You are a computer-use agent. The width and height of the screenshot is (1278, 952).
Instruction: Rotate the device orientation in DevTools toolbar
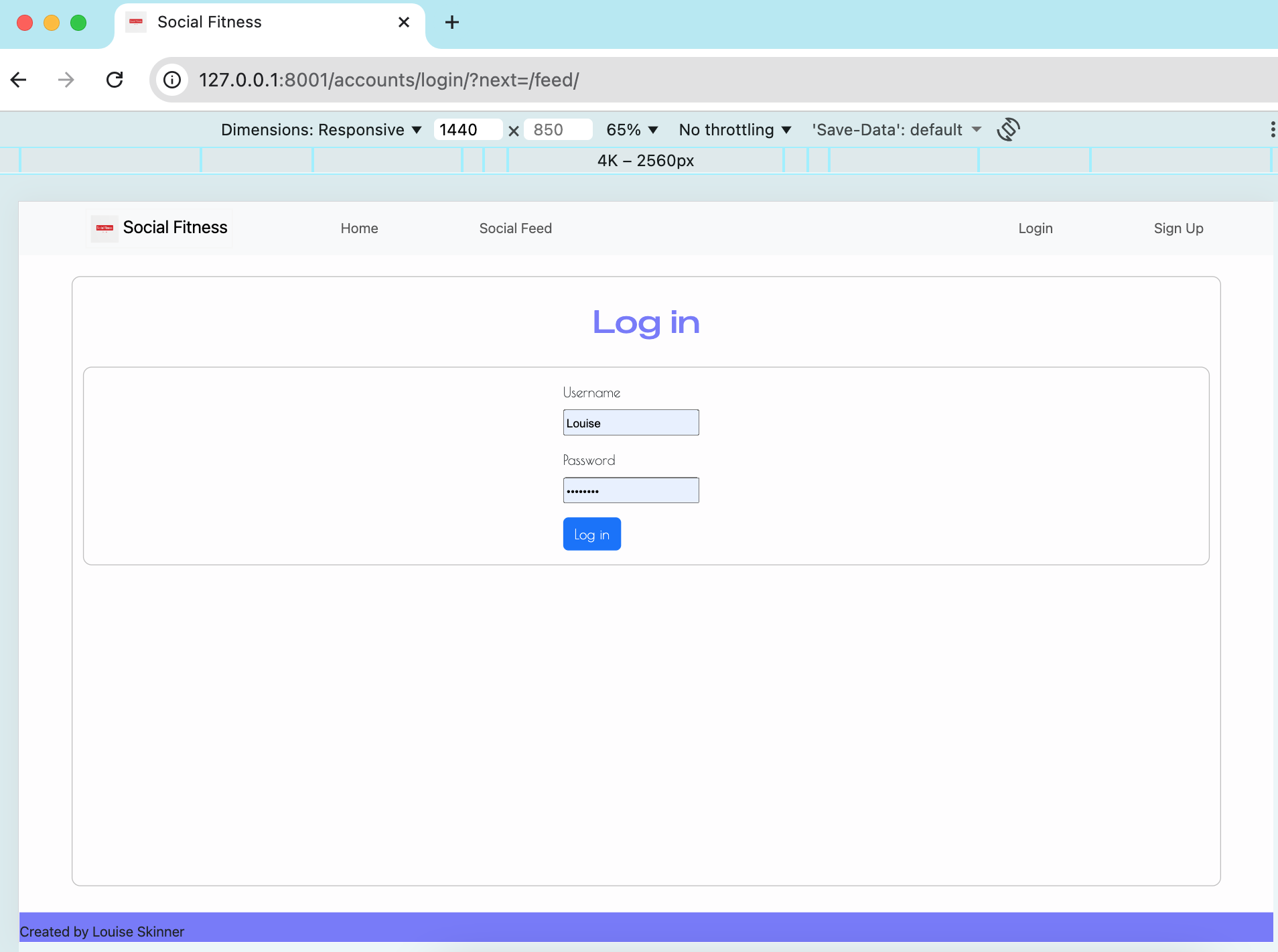tap(1009, 129)
